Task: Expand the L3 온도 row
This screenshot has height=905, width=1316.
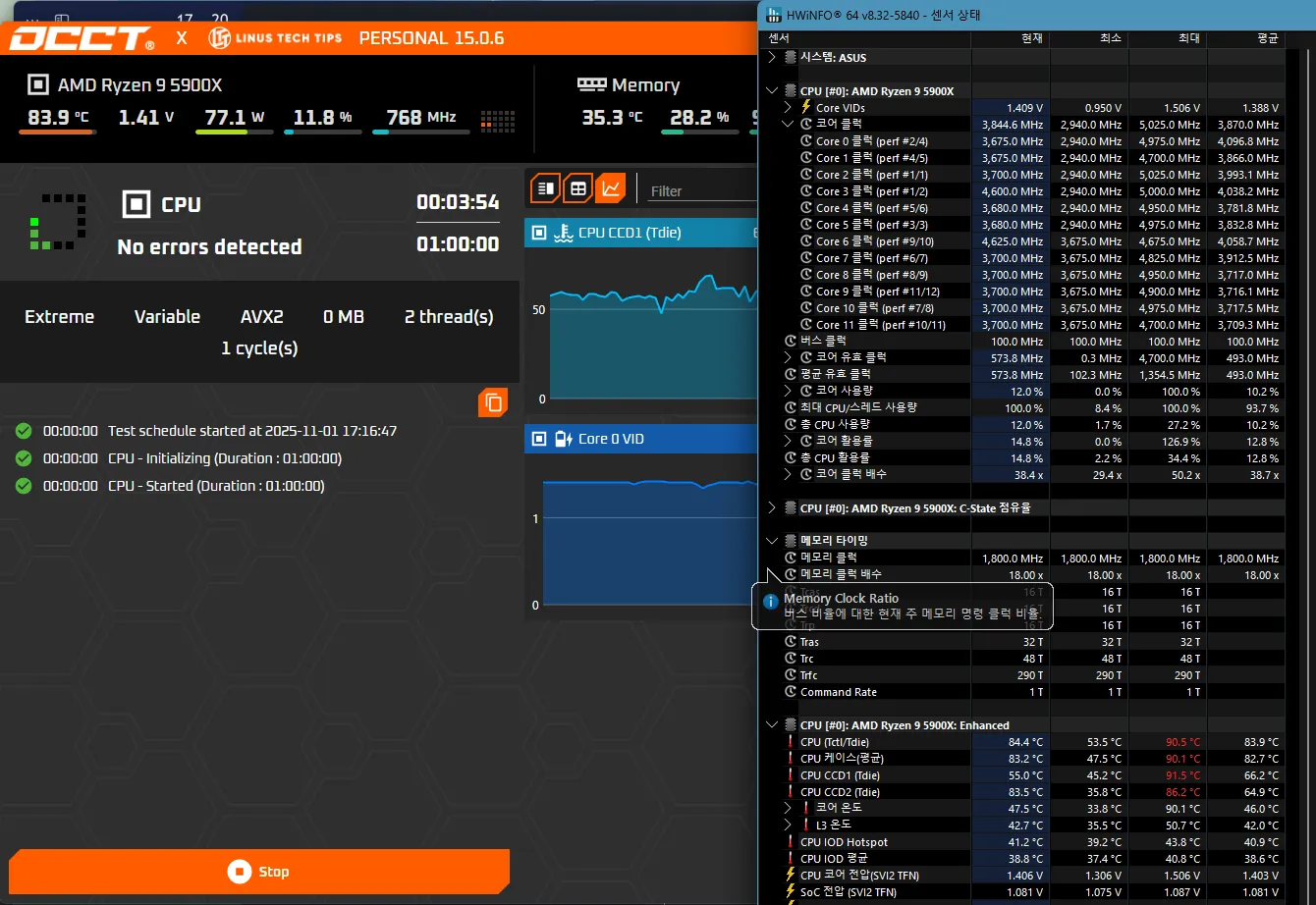Action: coord(788,825)
